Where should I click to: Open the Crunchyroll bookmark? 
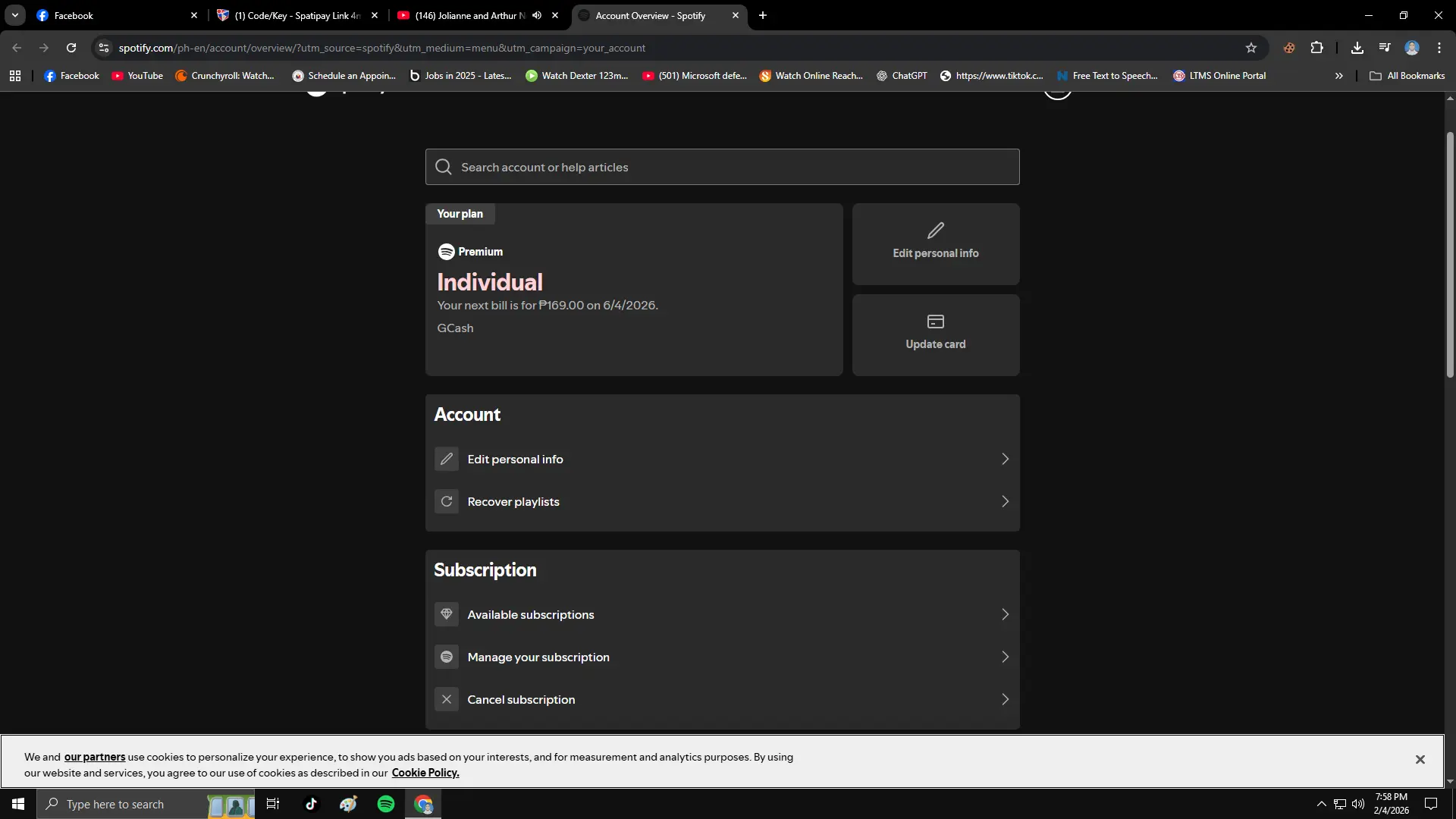pos(224,76)
